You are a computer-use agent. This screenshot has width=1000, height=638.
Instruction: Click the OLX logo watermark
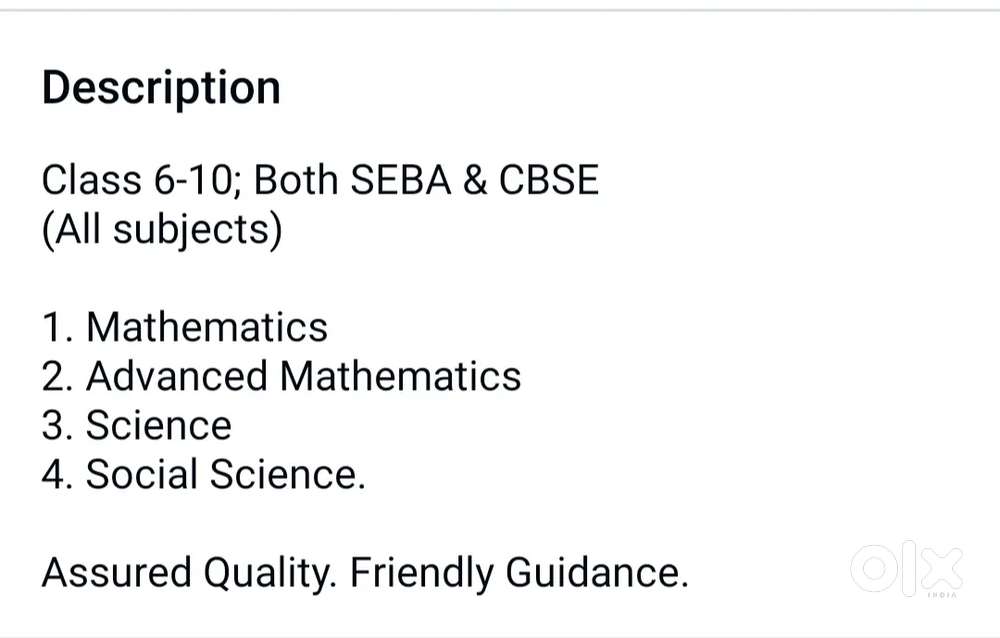click(907, 568)
